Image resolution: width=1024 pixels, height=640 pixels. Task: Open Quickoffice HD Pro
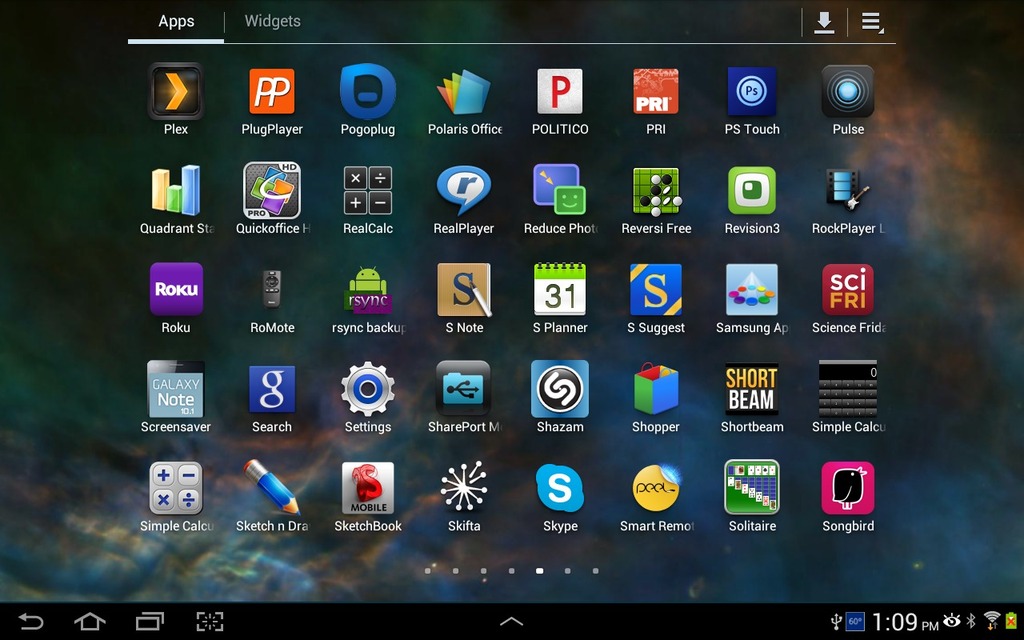272,190
